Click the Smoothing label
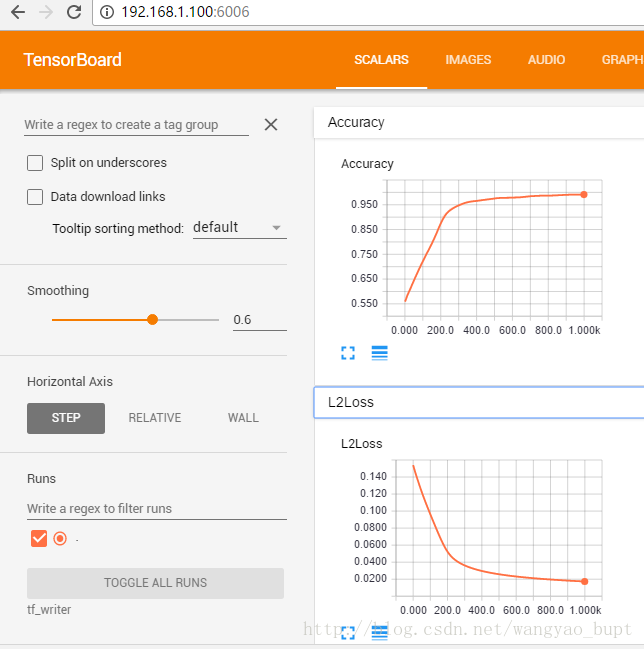The image size is (644, 649). pyautogui.click(x=58, y=291)
